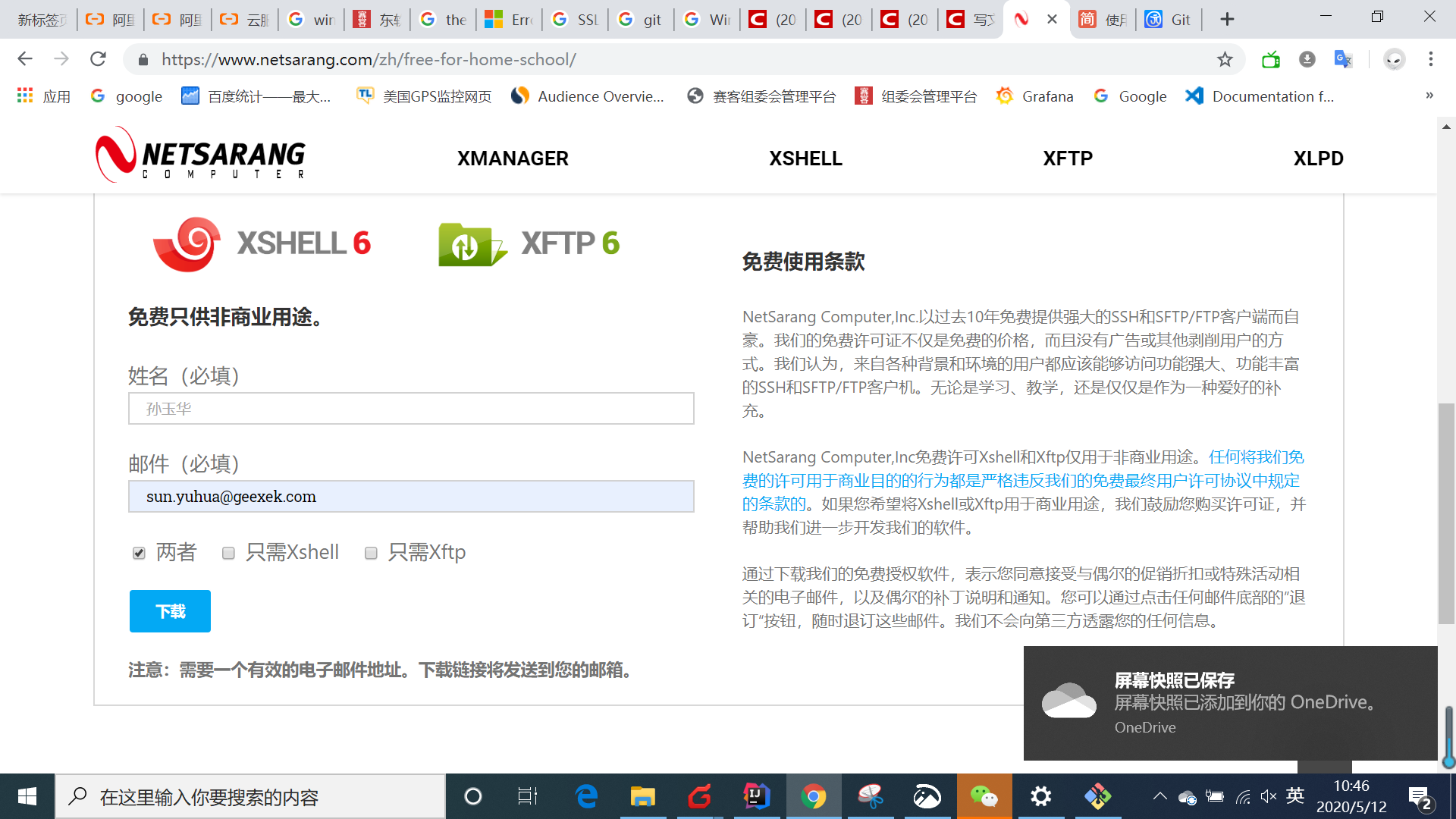Screen dimensions: 1456x819
Task: Expand the hidden bookmarks chevron
Action: pos(1429,96)
